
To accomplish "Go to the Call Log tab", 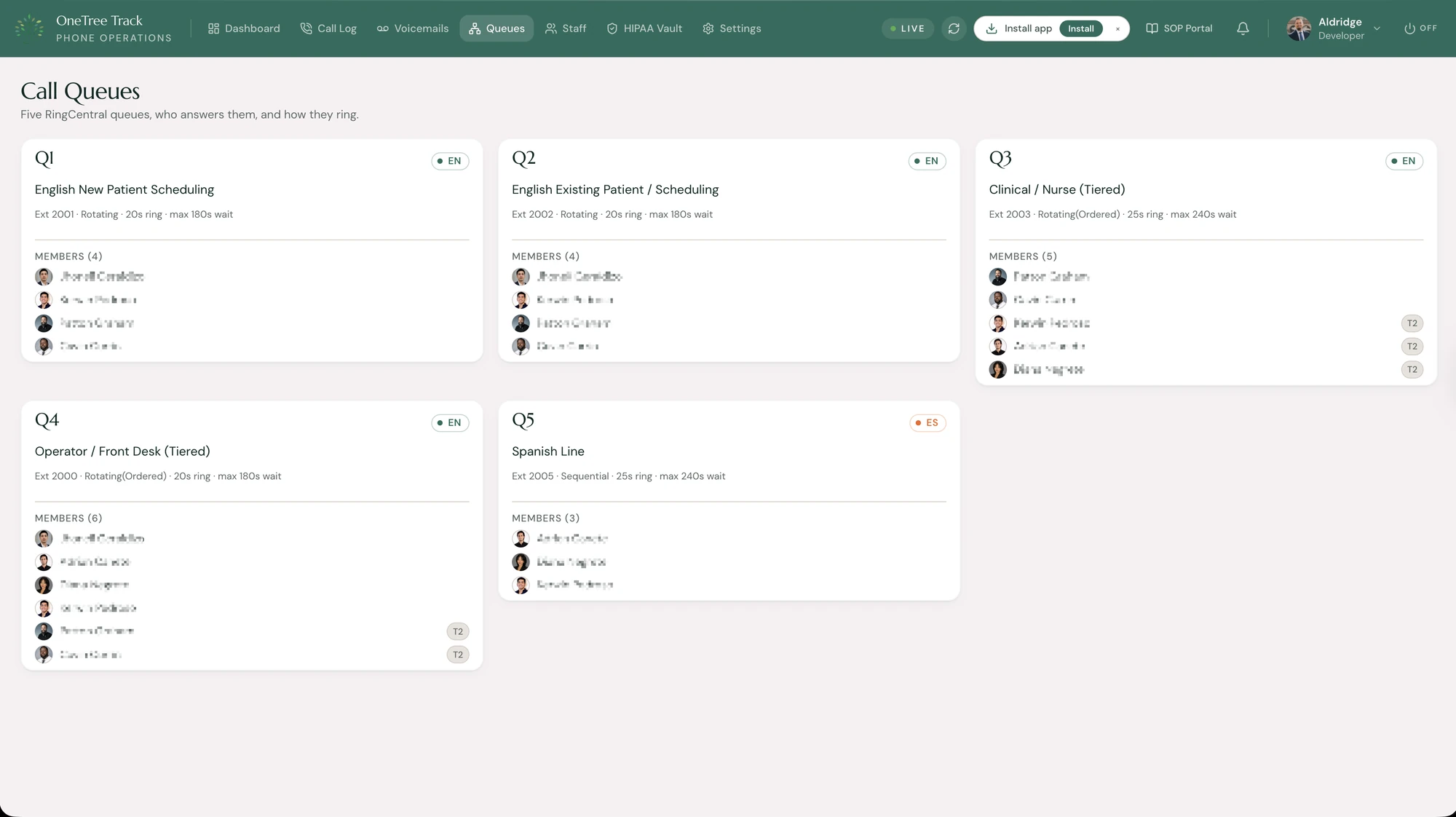I will pyautogui.click(x=328, y=28).
